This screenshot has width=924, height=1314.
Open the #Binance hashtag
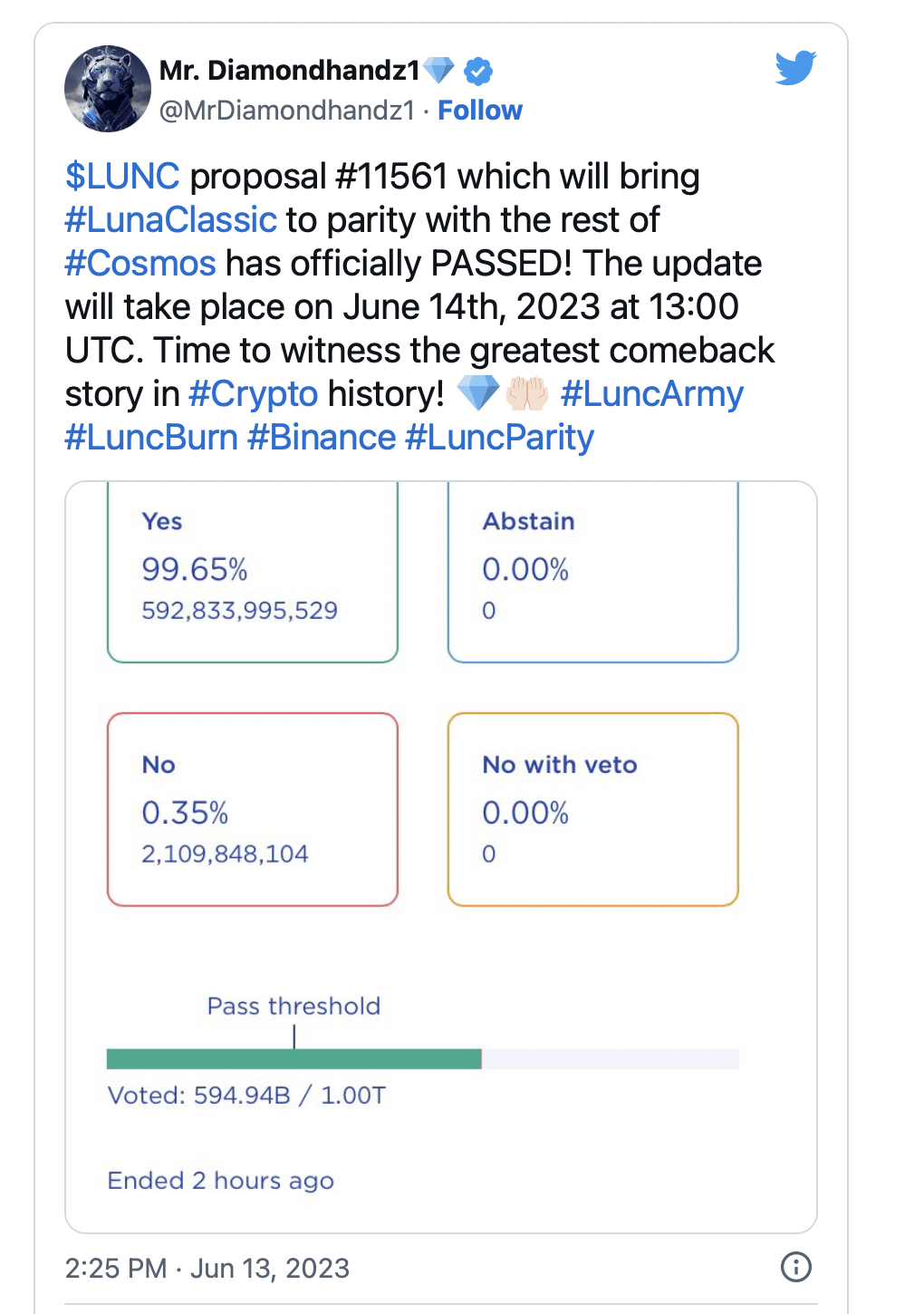tap(322, 438)
